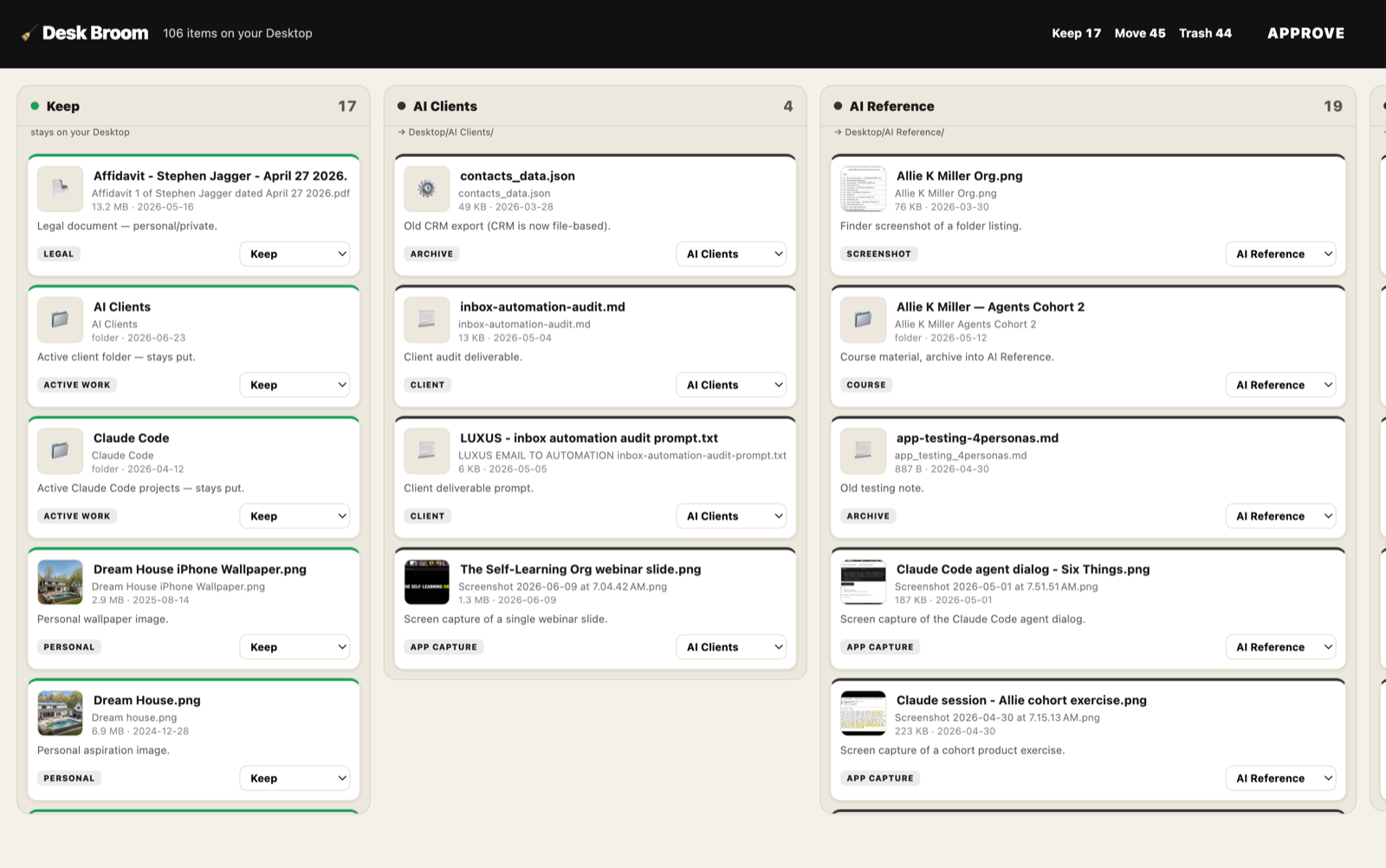
Task: Open the Dream House iPhone Wallpaper thumbnail
Action: (60, 582)
